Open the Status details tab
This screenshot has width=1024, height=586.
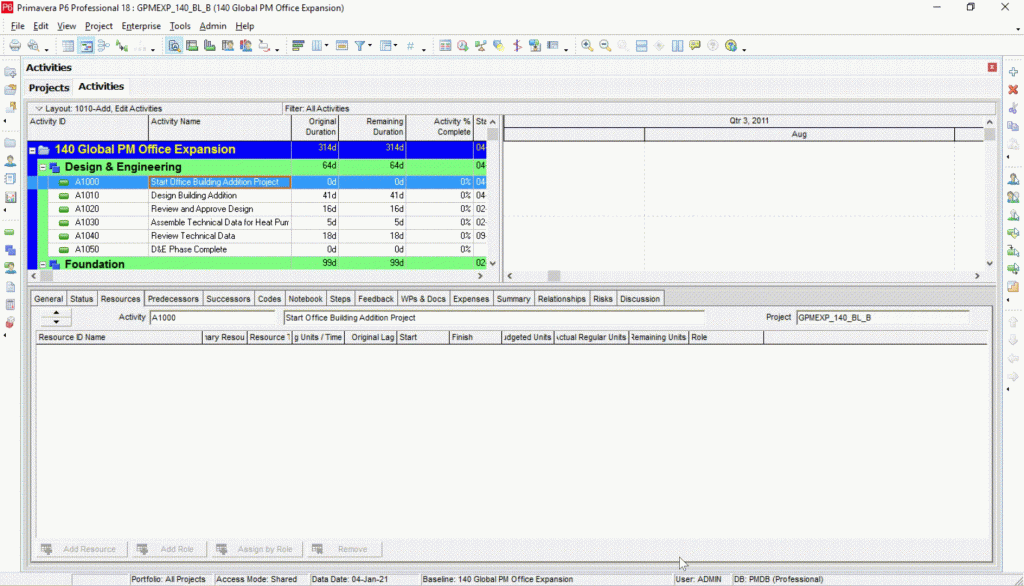82,299
